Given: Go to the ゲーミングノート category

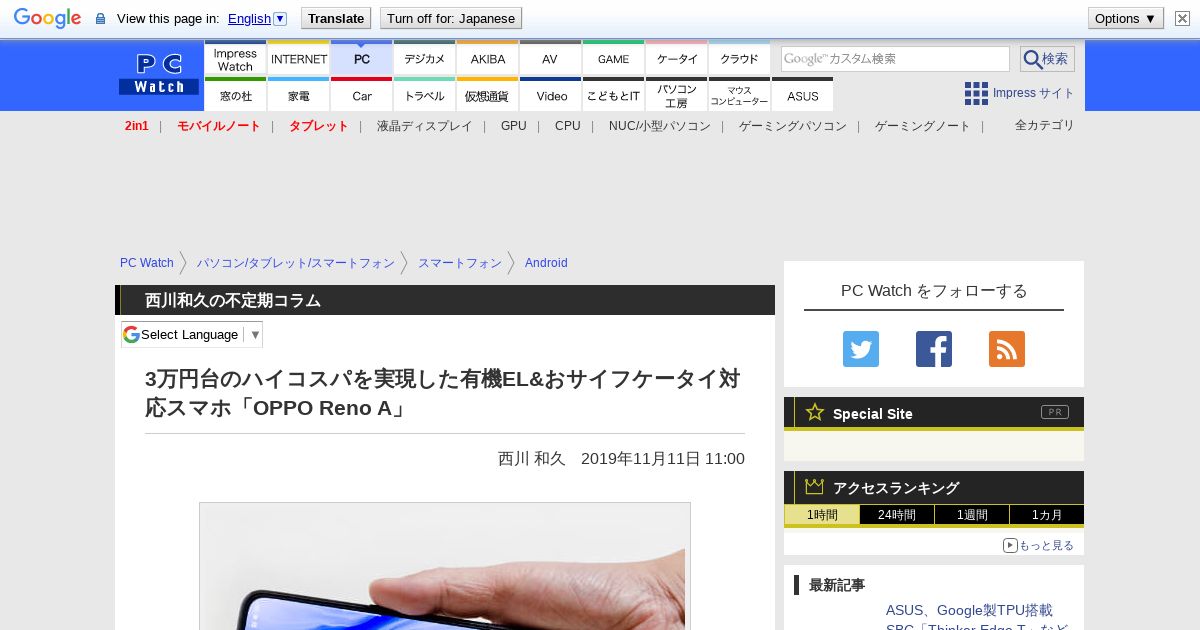Looking at the screenshot, I should [923, 126].
